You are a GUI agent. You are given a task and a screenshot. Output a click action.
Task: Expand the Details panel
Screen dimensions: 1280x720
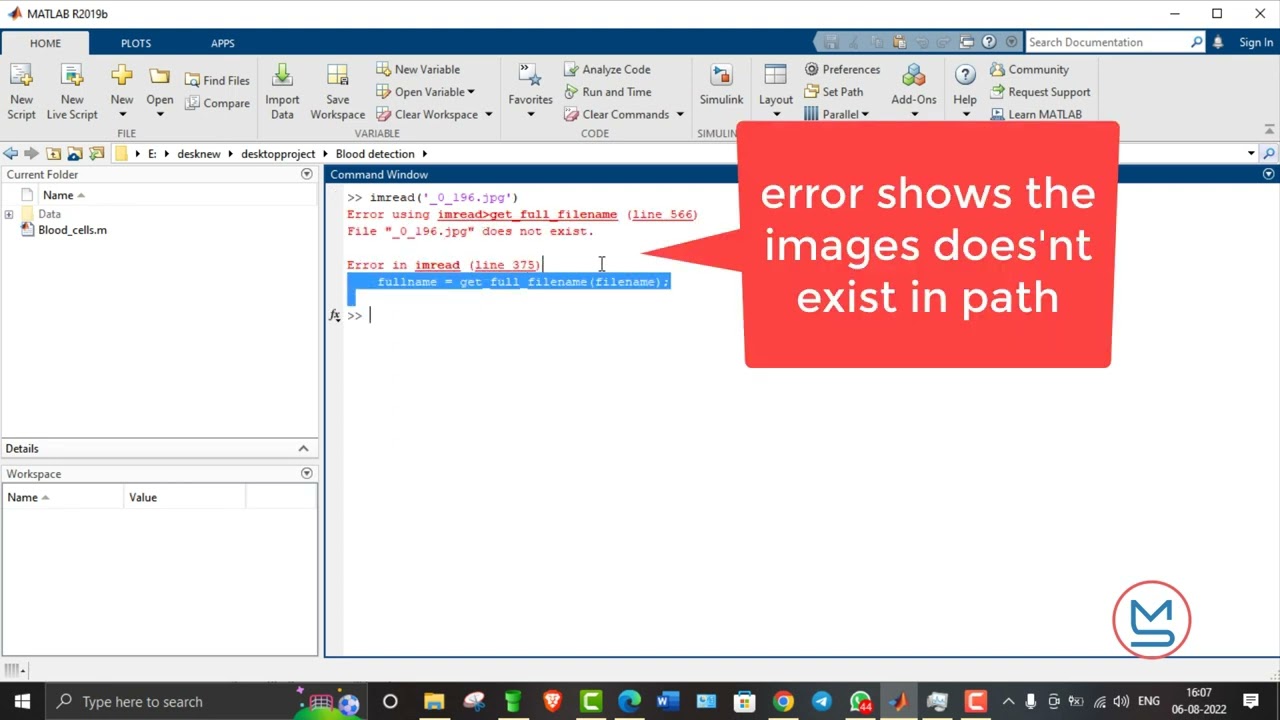click(x=303, y=448)
